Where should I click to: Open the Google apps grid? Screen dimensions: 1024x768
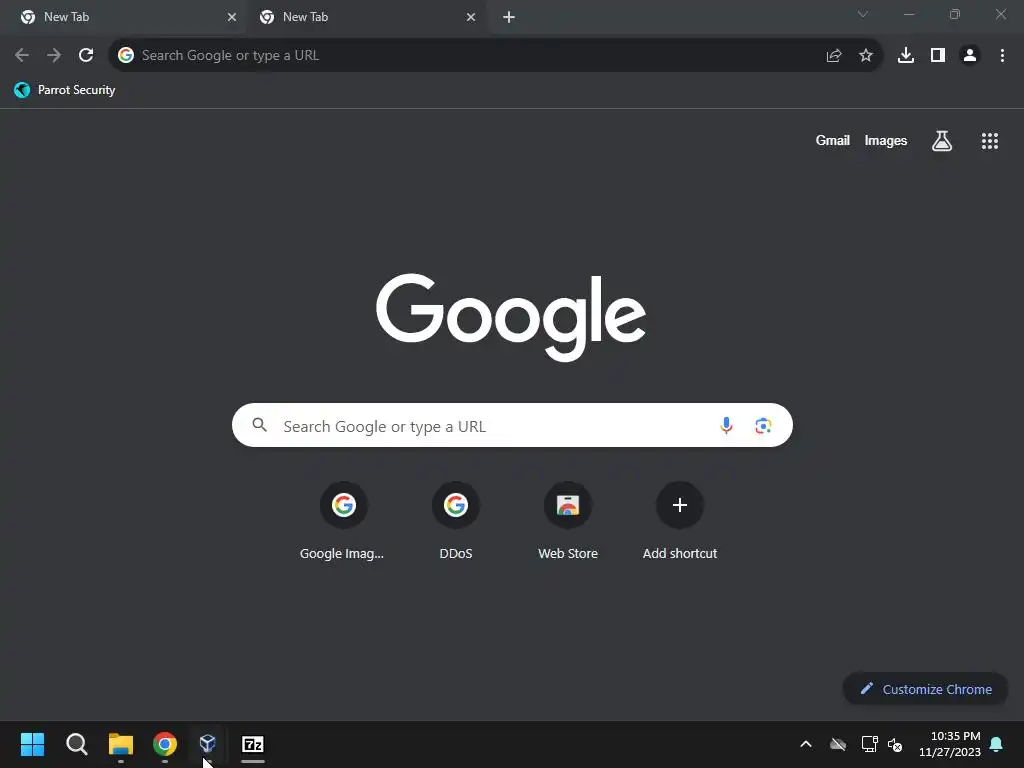990,141
